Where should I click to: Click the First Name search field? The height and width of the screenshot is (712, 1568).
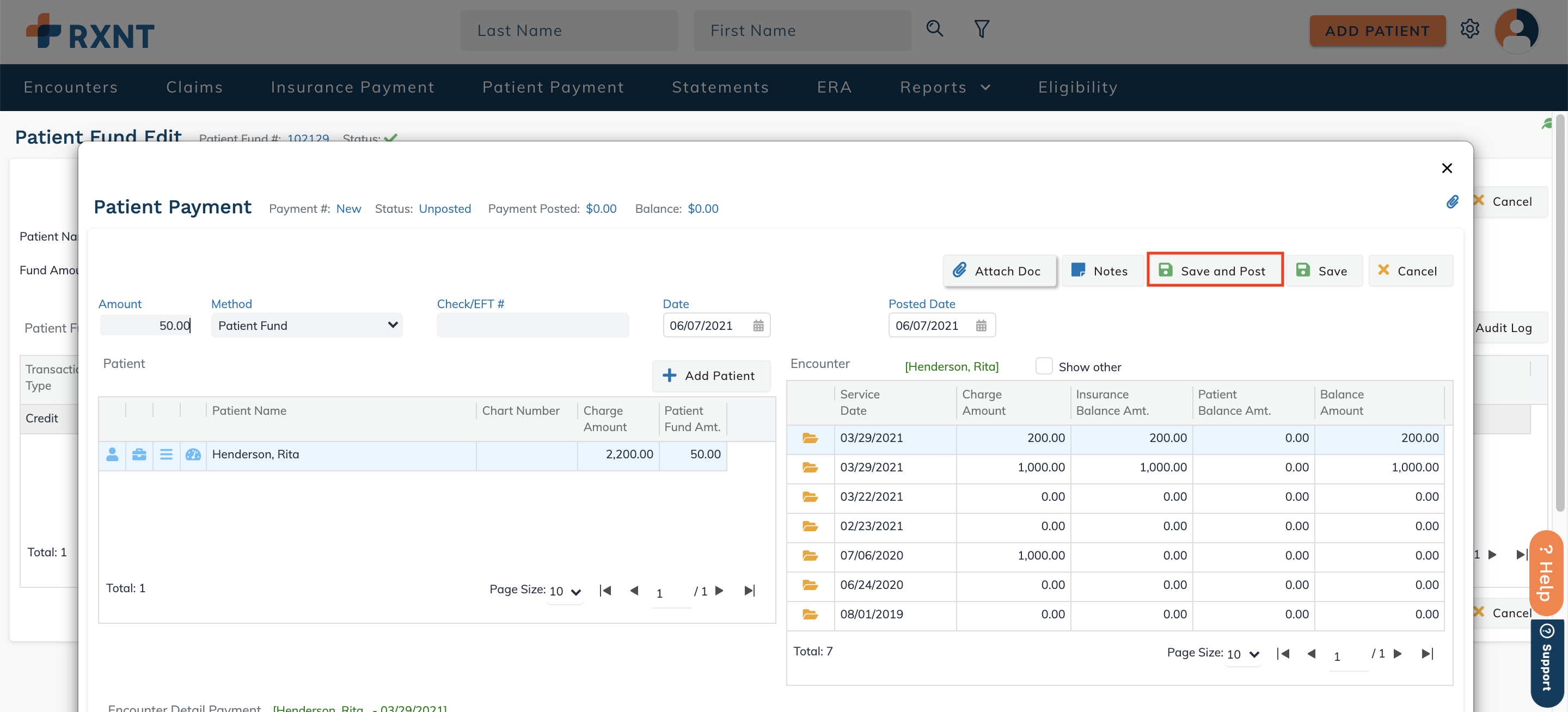801,30
